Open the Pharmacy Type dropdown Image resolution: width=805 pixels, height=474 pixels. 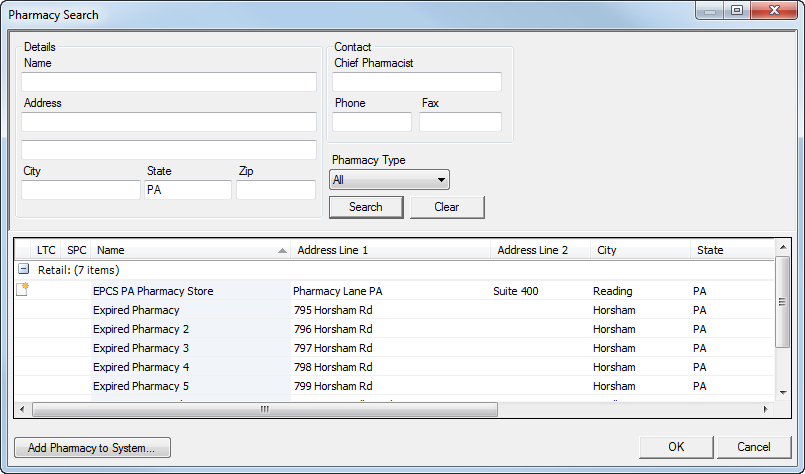coord(389,180)
